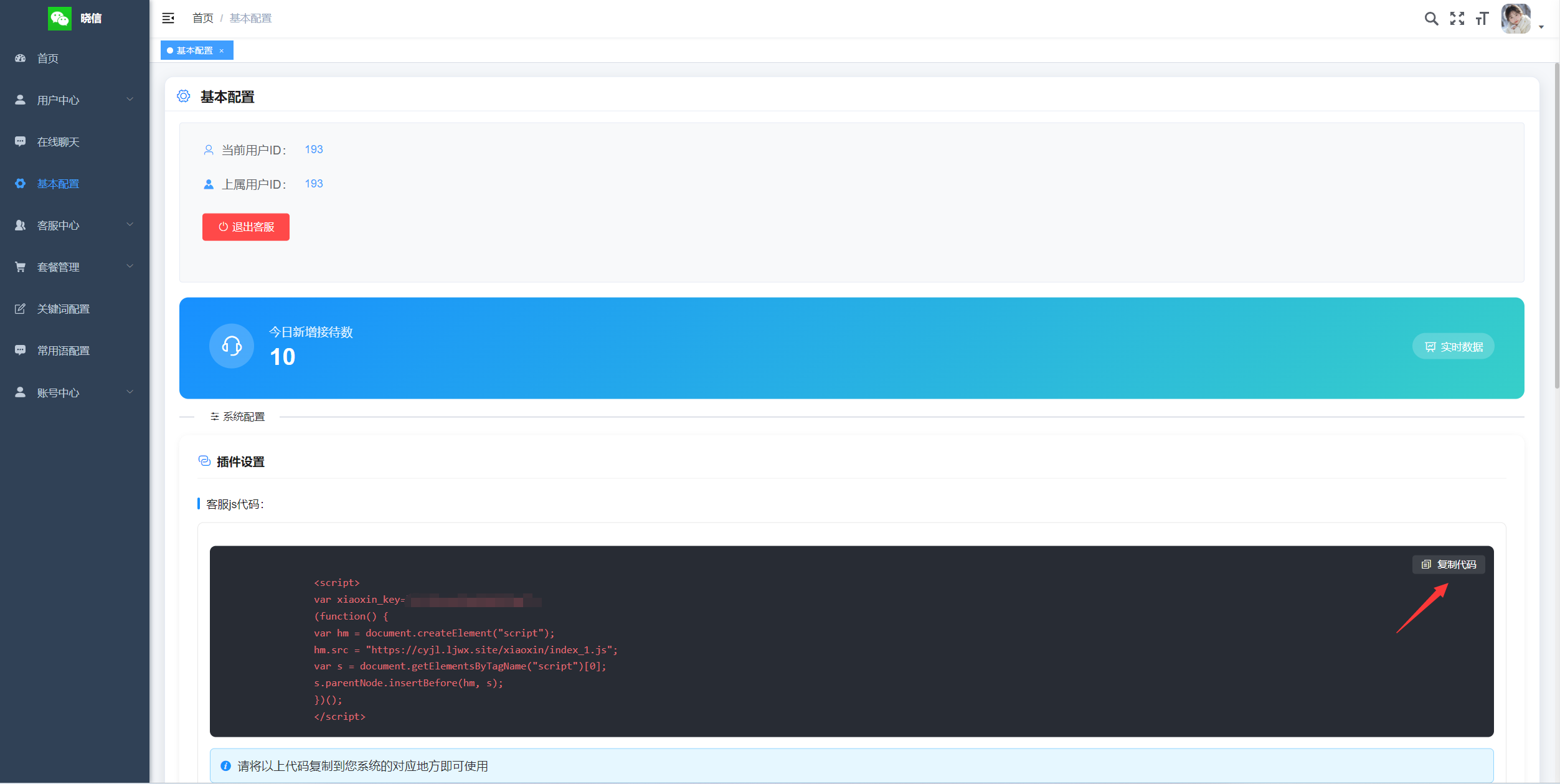
Task: Click the 上属用户ID value 193
Action: click(x=314, y=184)
